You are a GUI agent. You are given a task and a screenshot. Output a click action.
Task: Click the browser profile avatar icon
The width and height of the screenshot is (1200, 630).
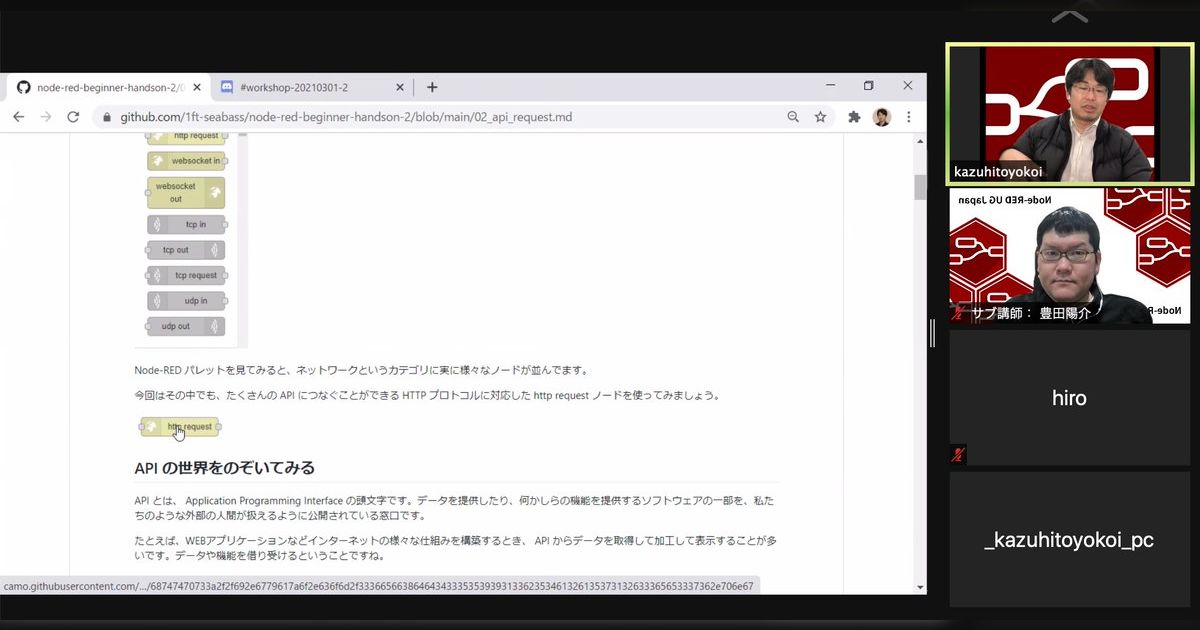(881, 116)
